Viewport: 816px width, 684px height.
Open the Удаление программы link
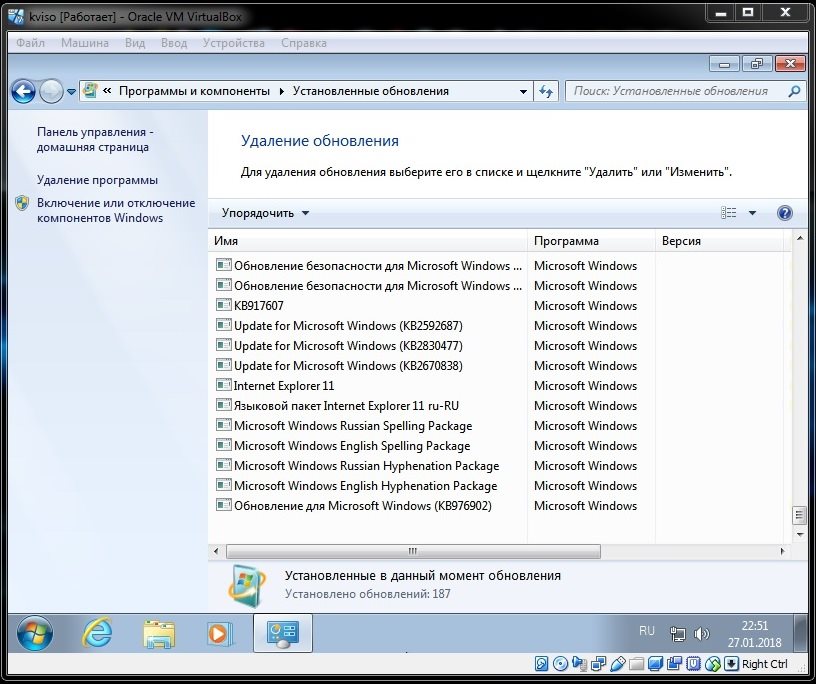click(97, 180)
